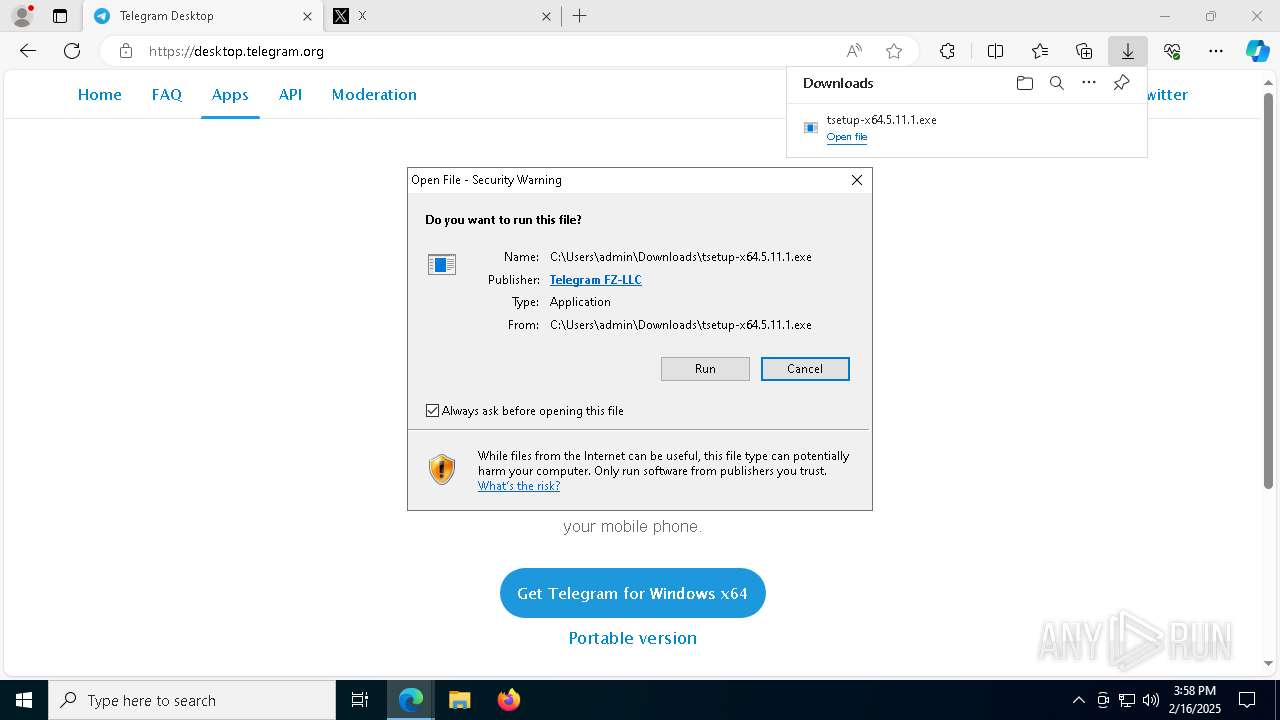
Task: Open volume control in system tray
Action: pos(1151,700)
